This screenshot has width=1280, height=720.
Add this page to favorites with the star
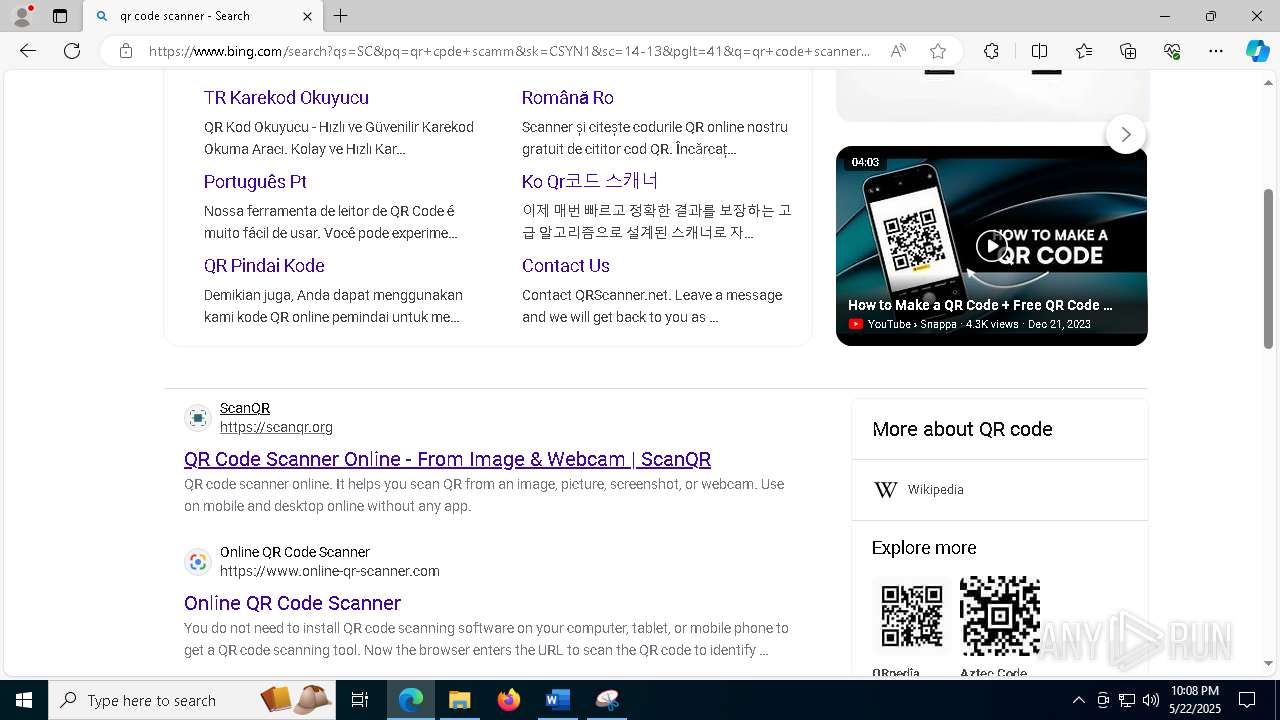pos(937,51)
